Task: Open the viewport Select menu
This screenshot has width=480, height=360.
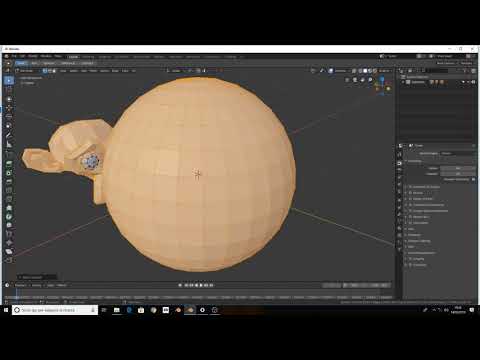Action: coord(73,71)
